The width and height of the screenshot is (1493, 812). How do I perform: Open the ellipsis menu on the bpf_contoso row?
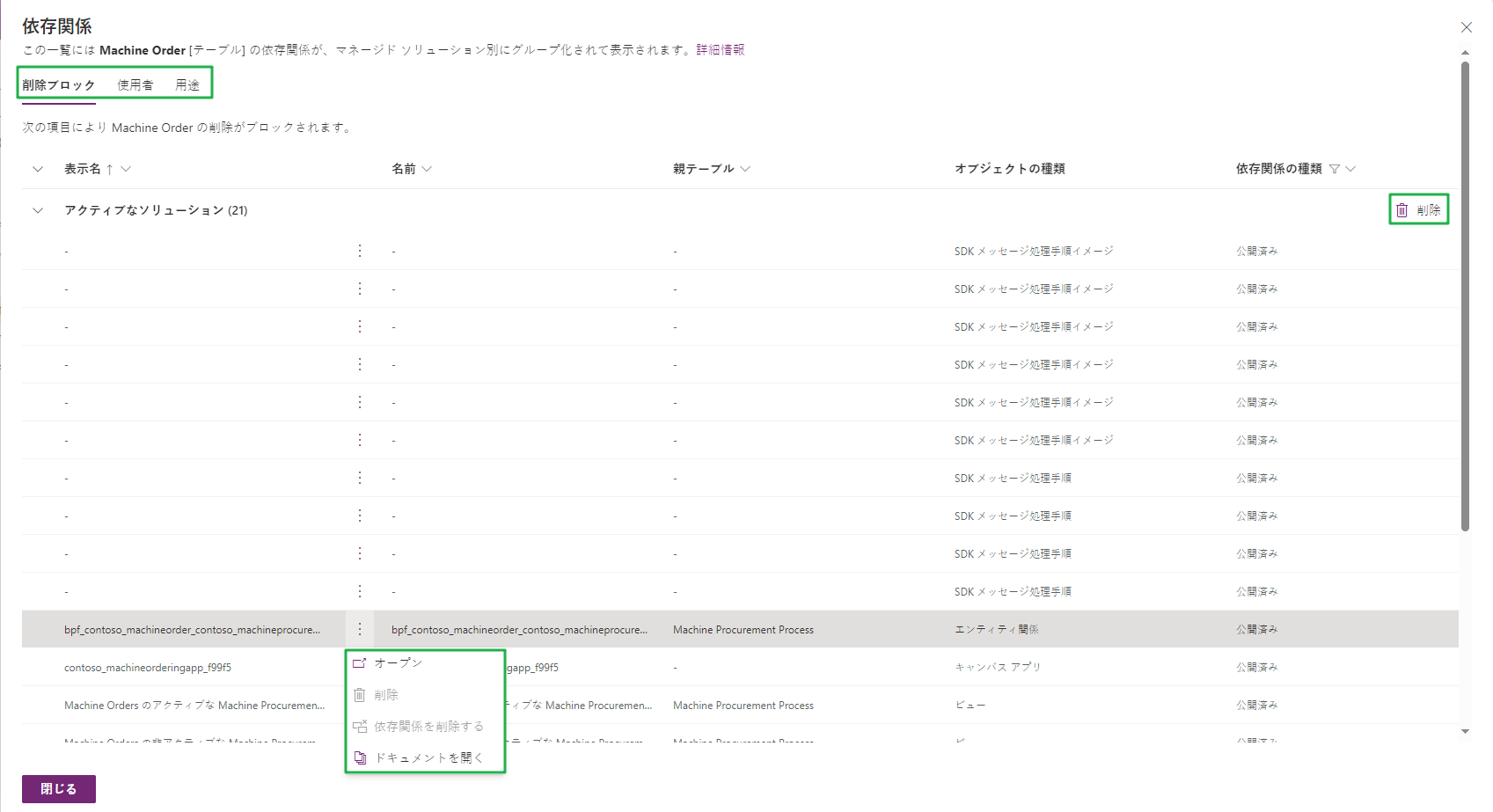pos(359,629)
